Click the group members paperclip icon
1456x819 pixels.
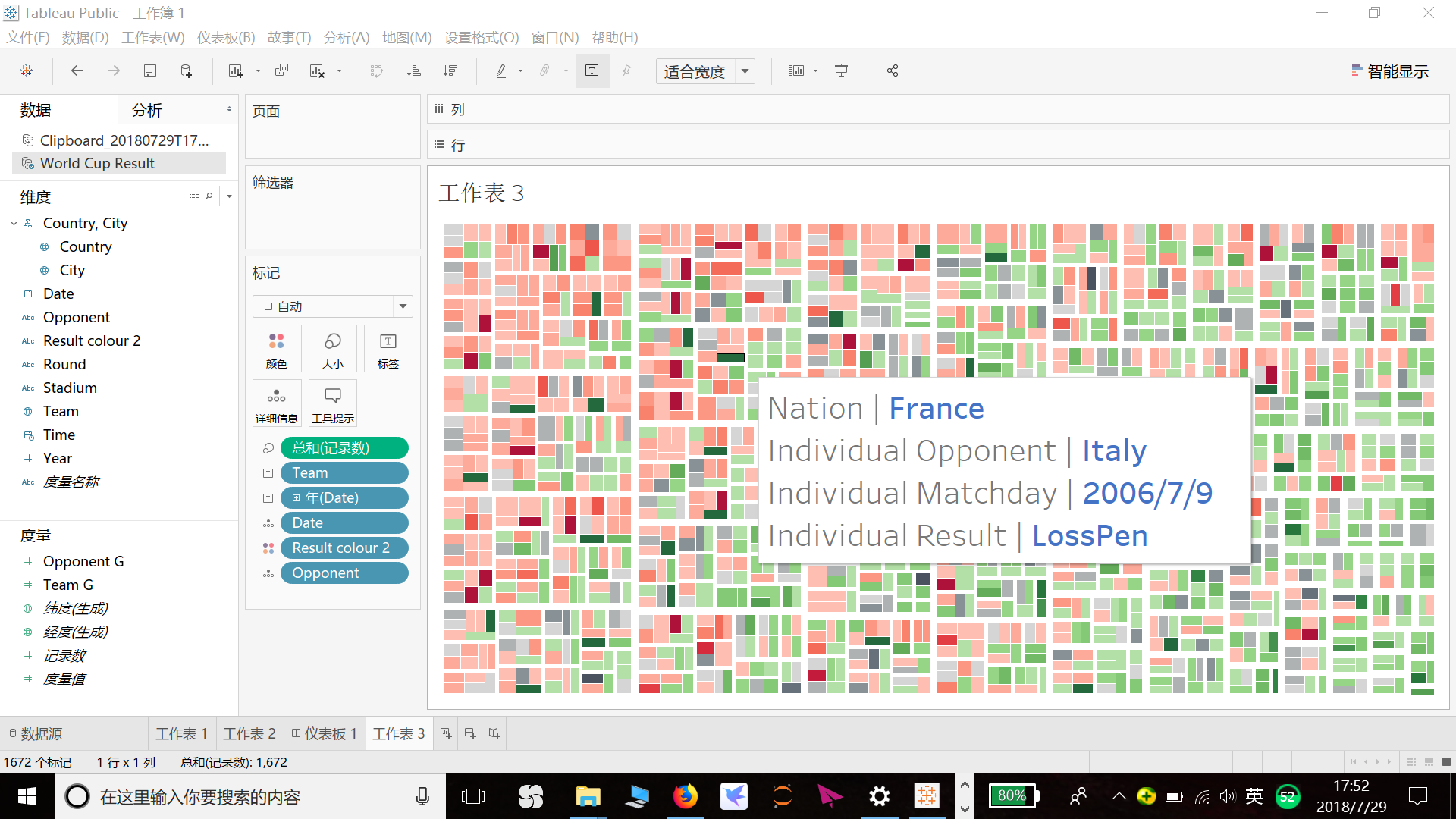[x=544, y=71]
